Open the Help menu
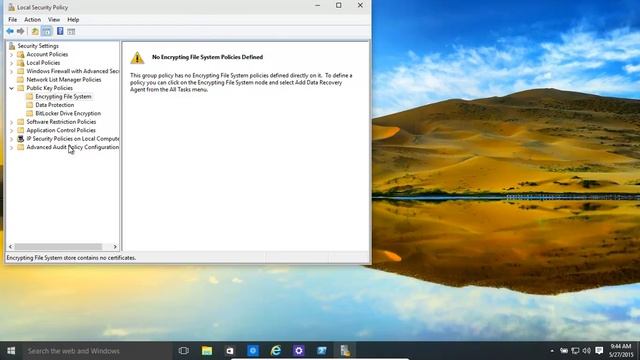Viewport: 640px width, 360px height. [73, 20]
